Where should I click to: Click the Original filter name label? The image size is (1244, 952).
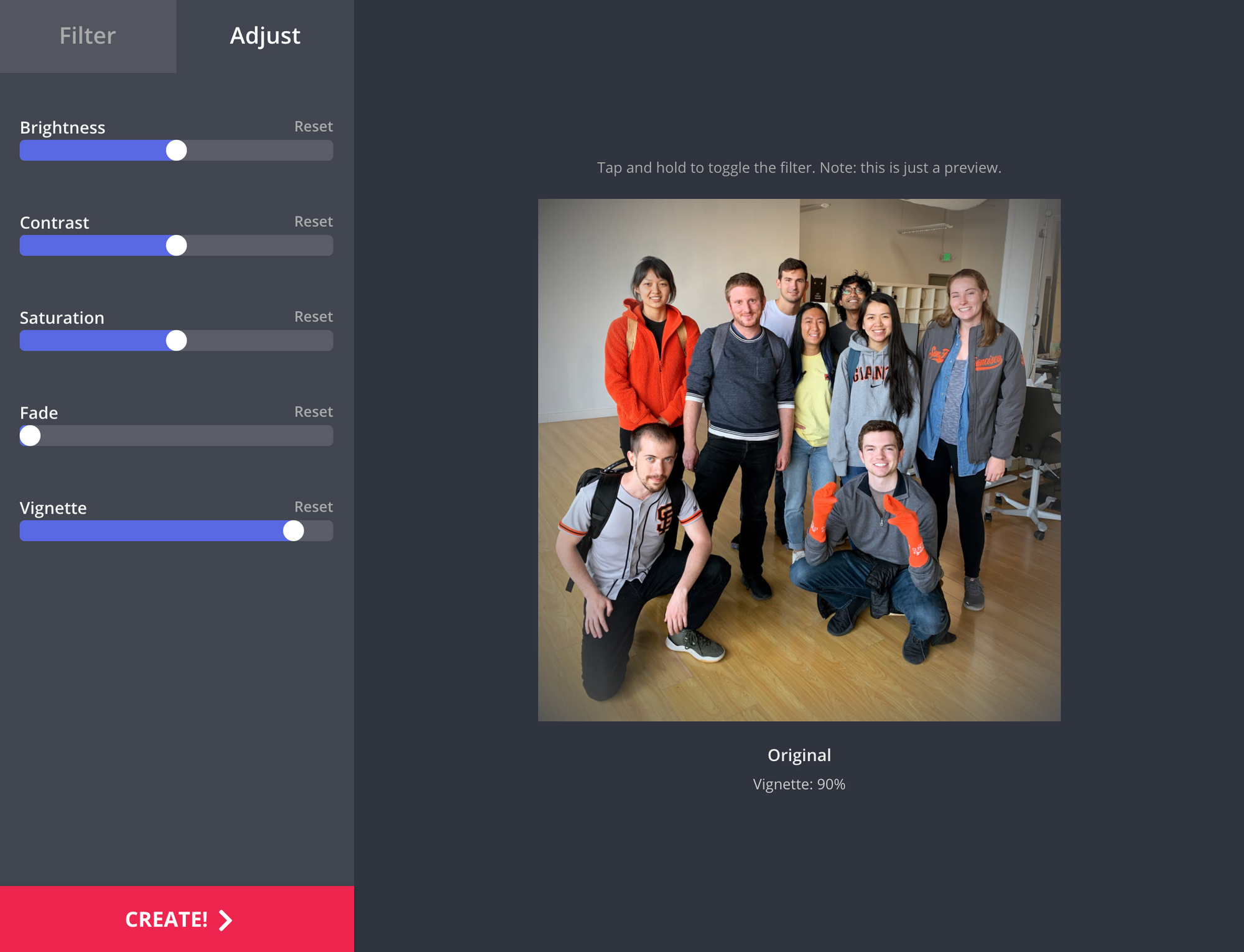(x=799, y=755)
